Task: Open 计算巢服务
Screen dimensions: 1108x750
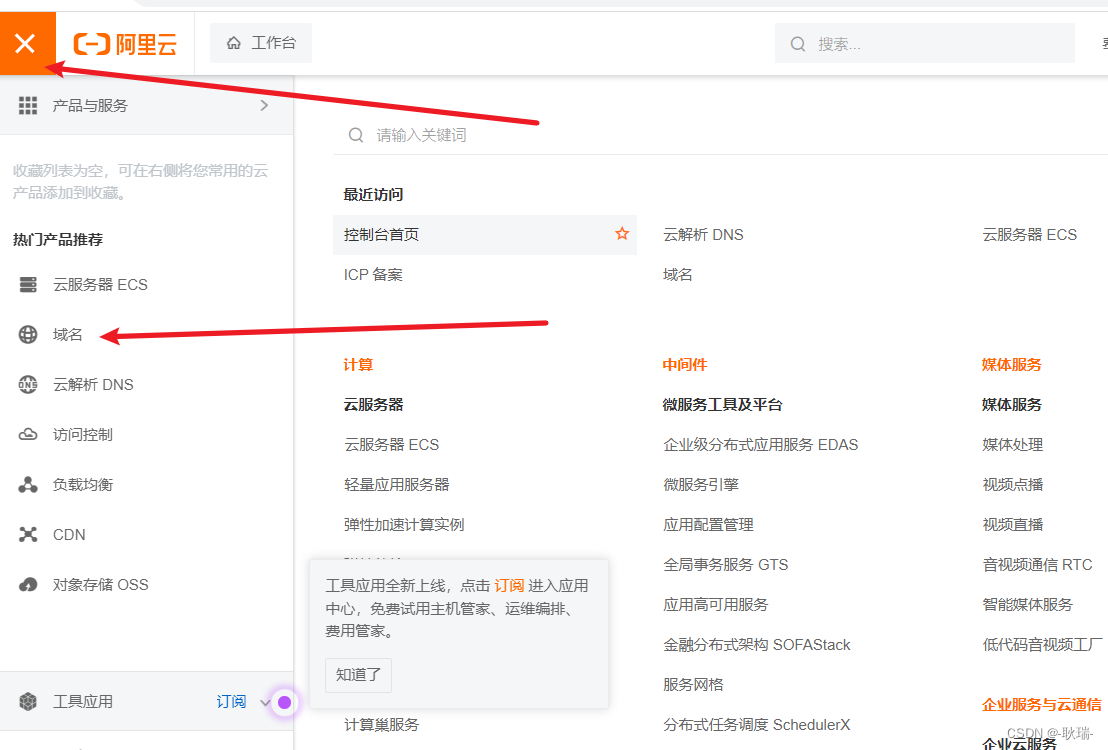Action: click(382, 725)
